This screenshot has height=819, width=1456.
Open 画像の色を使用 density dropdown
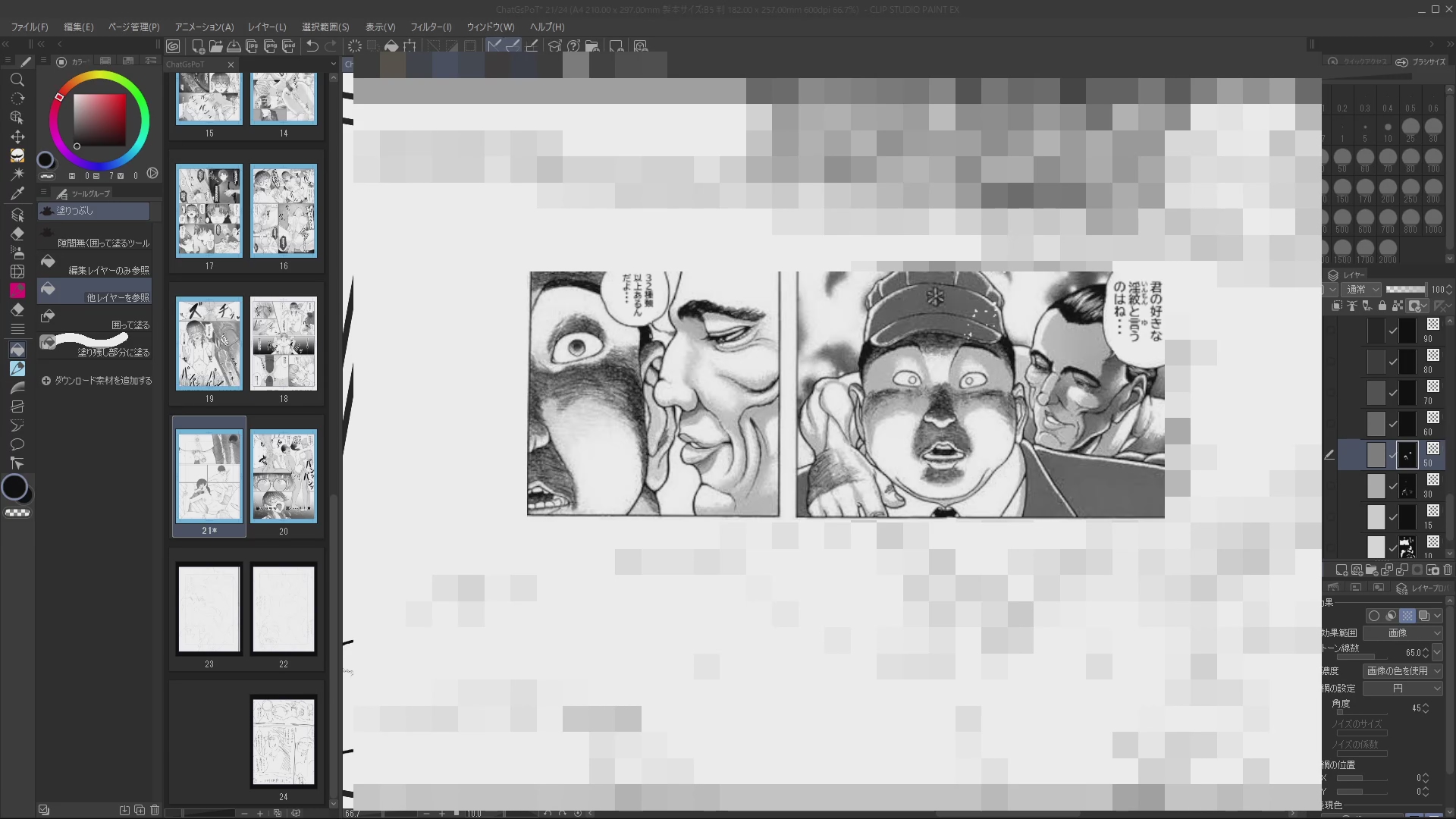tap(1402, 670)
